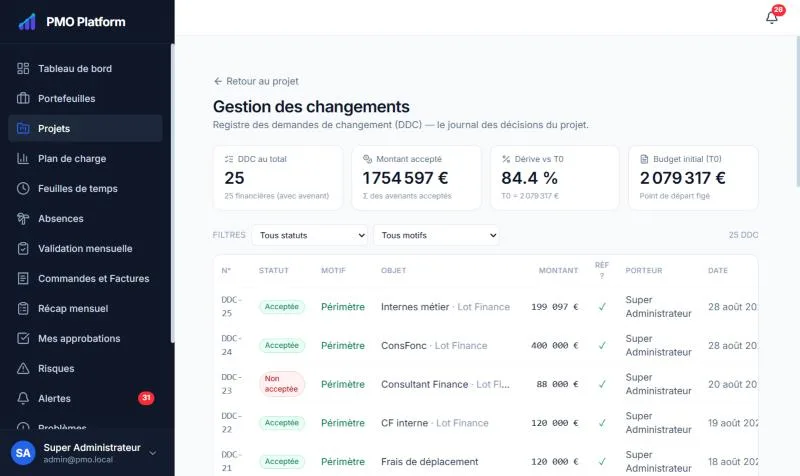Click the 25 DDC count label
The width and height of the screenshot is (800, 476).
(743, 235)
